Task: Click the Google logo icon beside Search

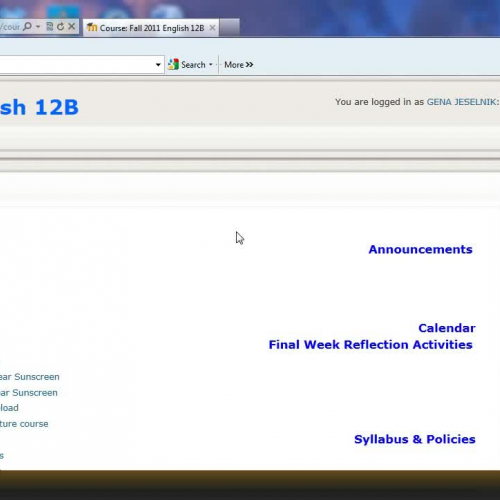Action: coord(173,64)
